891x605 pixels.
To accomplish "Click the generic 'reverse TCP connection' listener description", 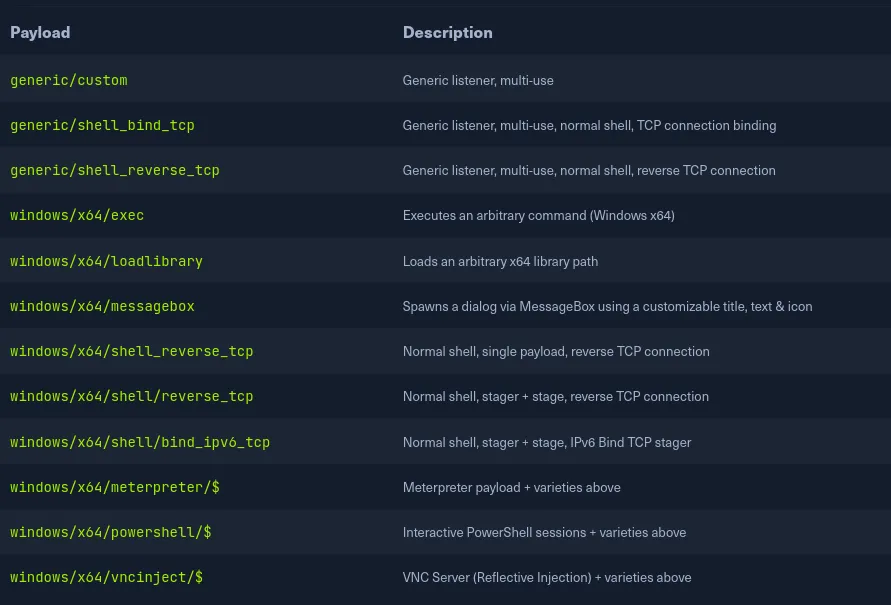I will (589, 170).
